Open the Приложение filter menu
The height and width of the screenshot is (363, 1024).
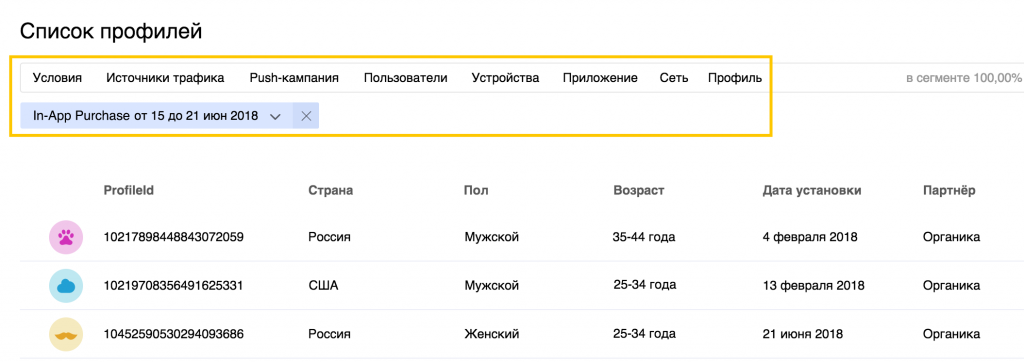point(600,78)
